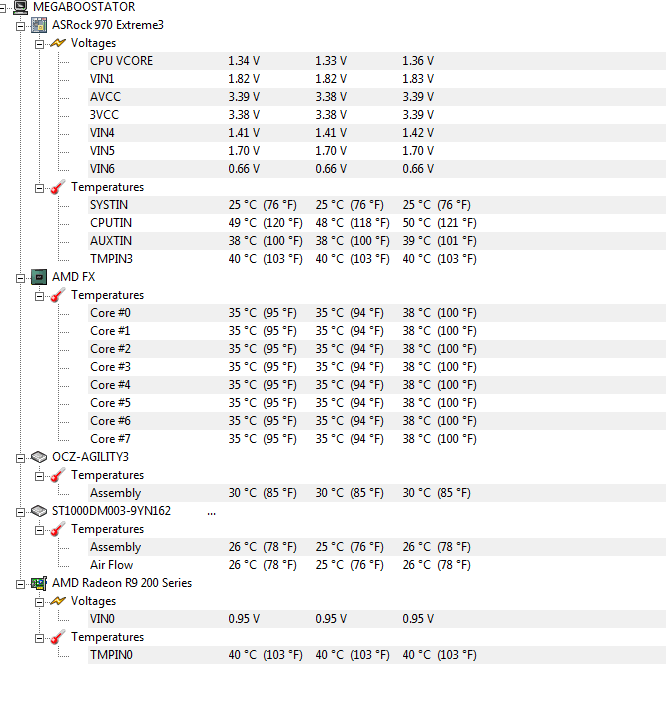Collapse the Temperatures group under AMD Radeon R9

(40, 639)
